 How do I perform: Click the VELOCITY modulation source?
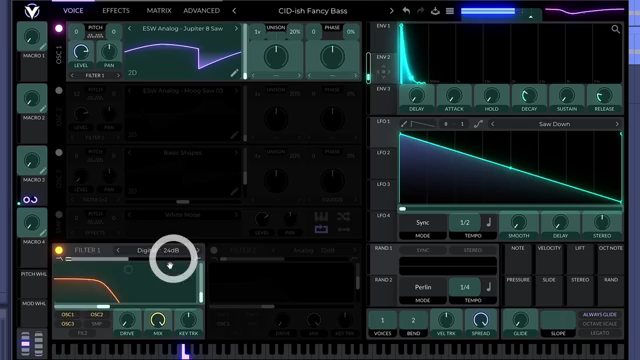549,260
